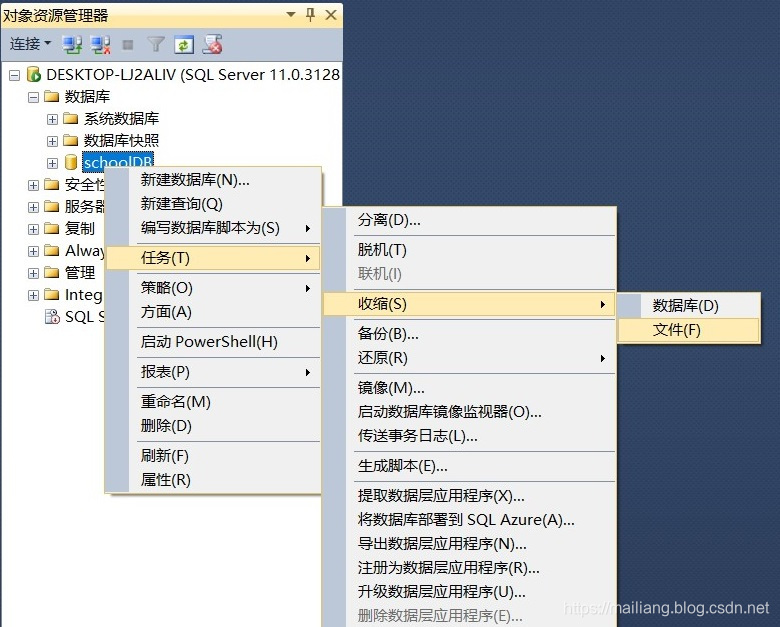
Task: Click the green refresh icon in toolbar
Action: pyautogui.click(x=184, y=45)
